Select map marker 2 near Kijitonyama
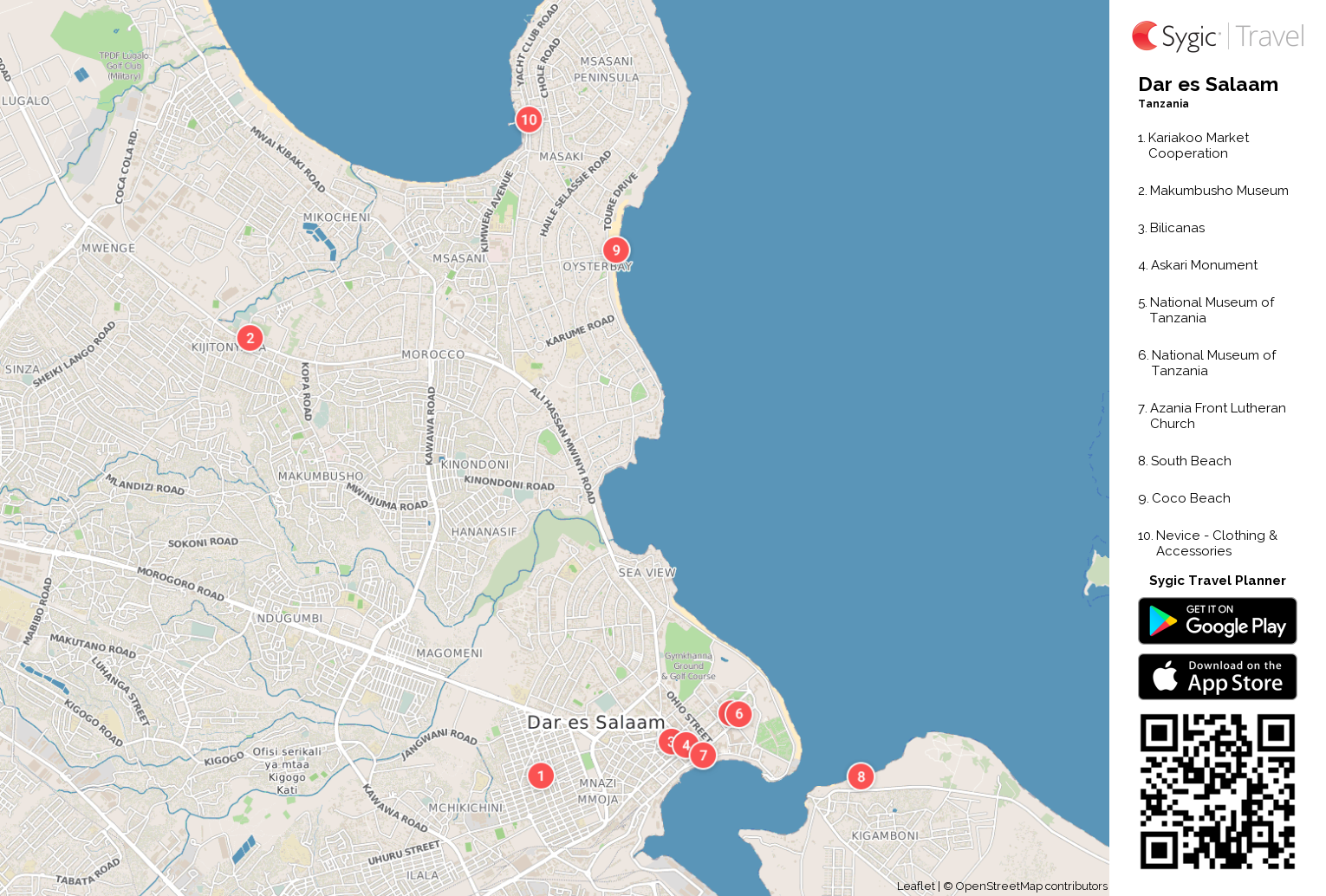This screenshot has width=1326, height=896. tap(250, 338)
